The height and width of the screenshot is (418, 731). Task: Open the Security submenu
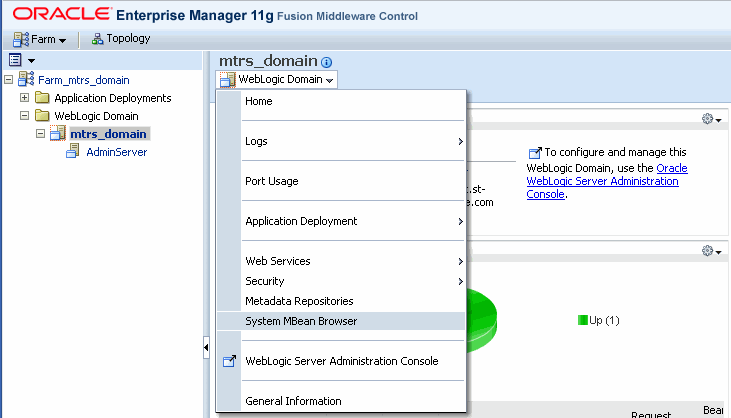point(341,281)
